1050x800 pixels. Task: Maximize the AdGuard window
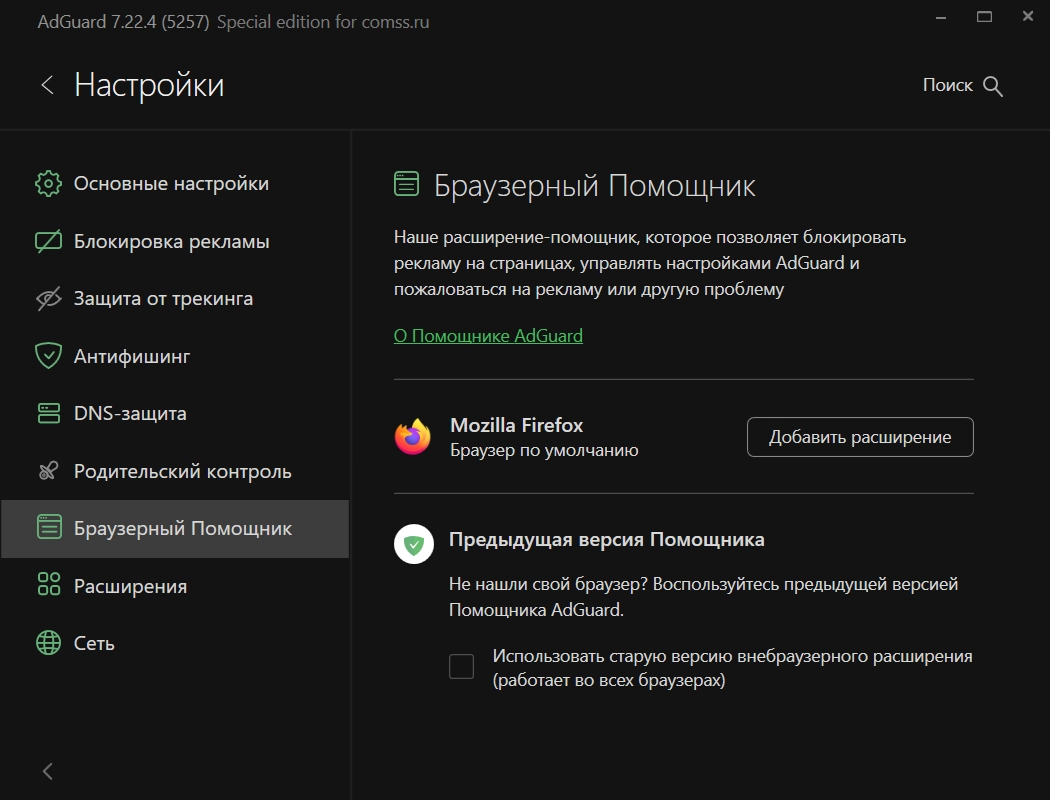point(985,17)
